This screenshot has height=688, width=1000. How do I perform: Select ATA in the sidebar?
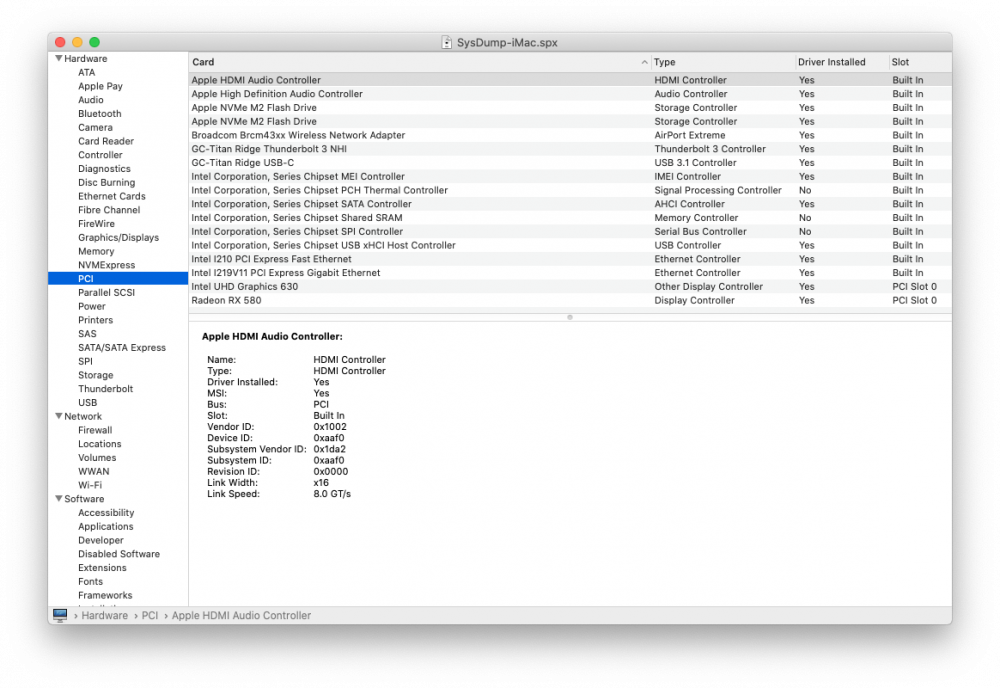tap(87, 72)
